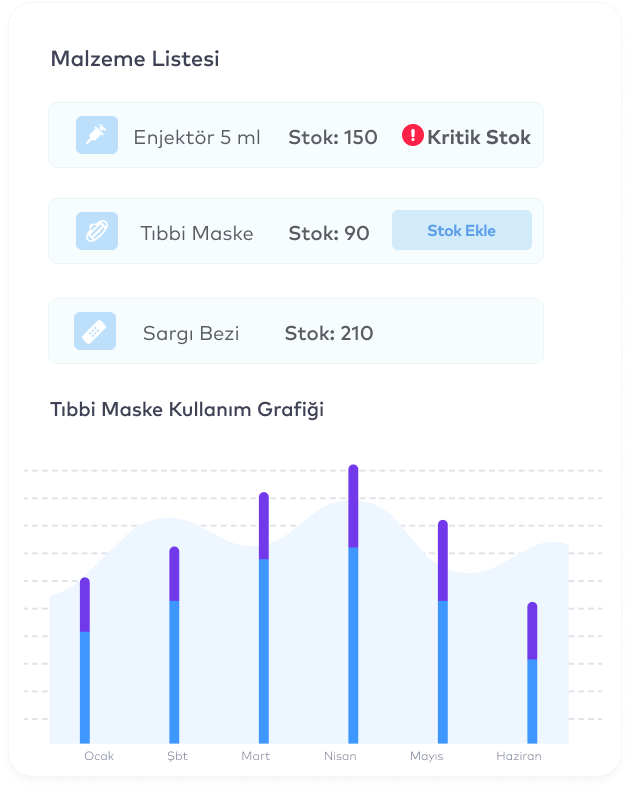630x791 pixels.
Task: Click the Nisan month axis label
Action: pos(340,756)
